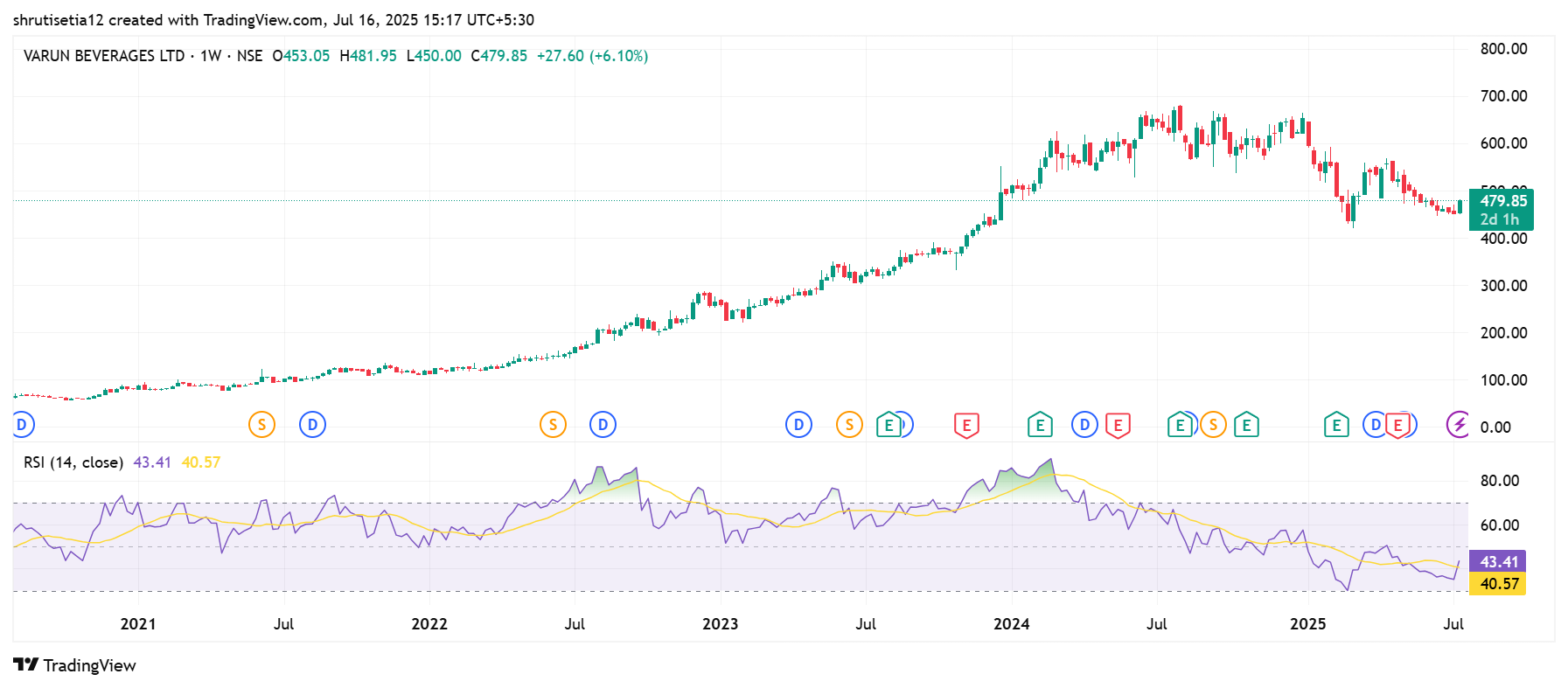Click the high value H481.95
The height and width of the screenshot is (688, 1568).
(368, 56)
